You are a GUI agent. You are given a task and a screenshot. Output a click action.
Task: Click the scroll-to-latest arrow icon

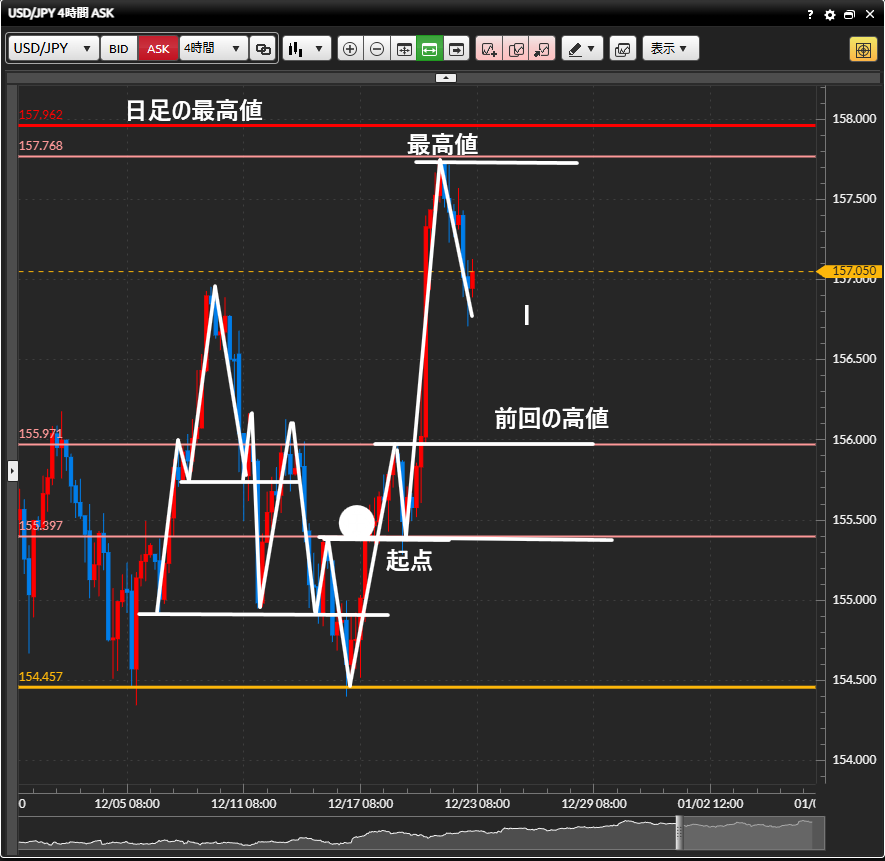pyautogui.click(x=457, y=49)
